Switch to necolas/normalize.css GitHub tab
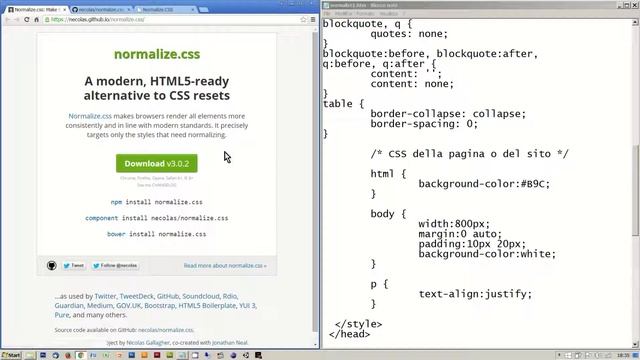640x360 pixels. tap(101, 9)
